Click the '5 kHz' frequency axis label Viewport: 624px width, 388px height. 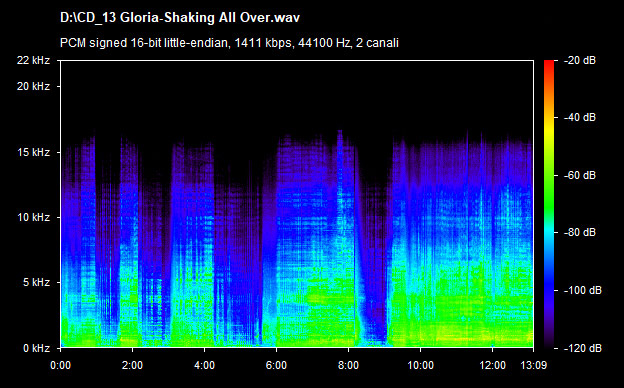click(x=37, y=283)
